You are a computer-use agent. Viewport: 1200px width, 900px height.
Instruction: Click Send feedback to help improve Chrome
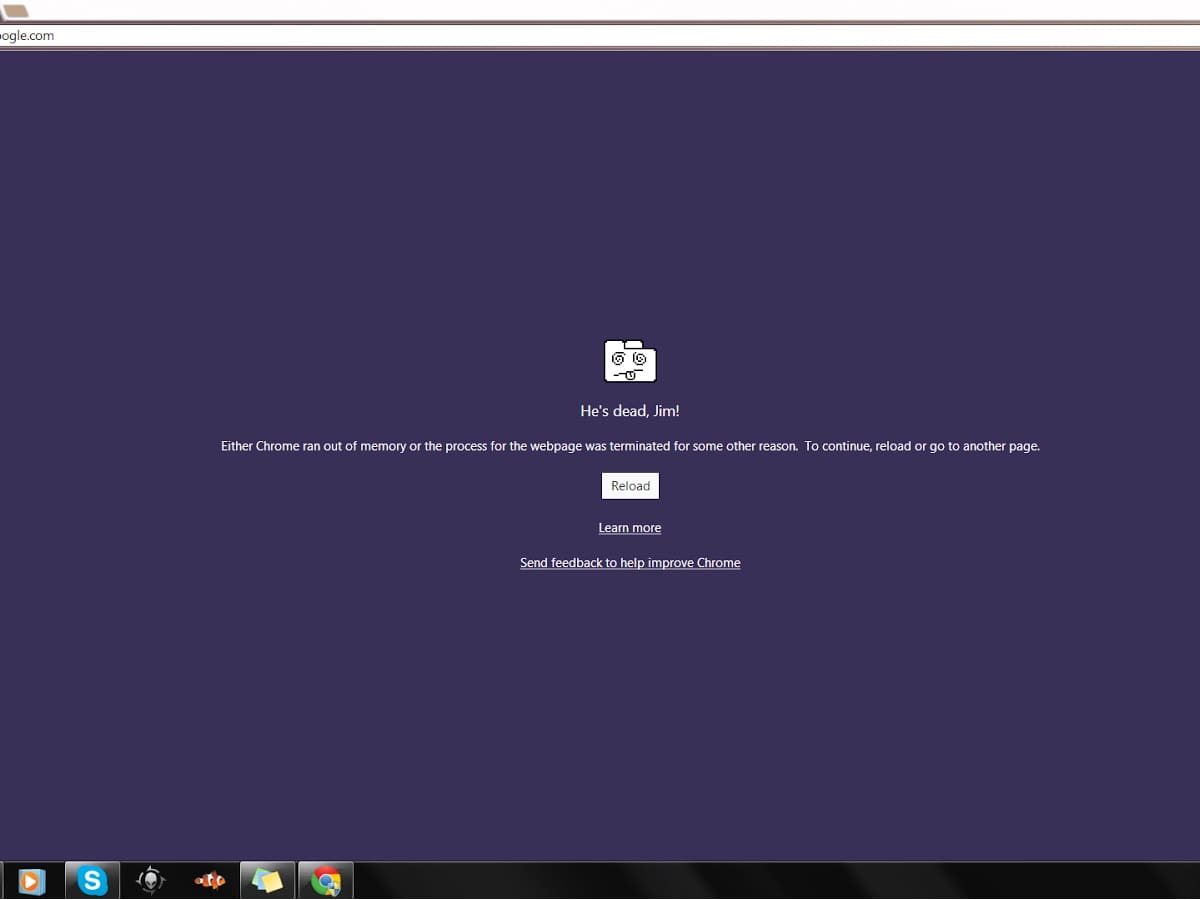pyautogui.click(x=630, y=563)
